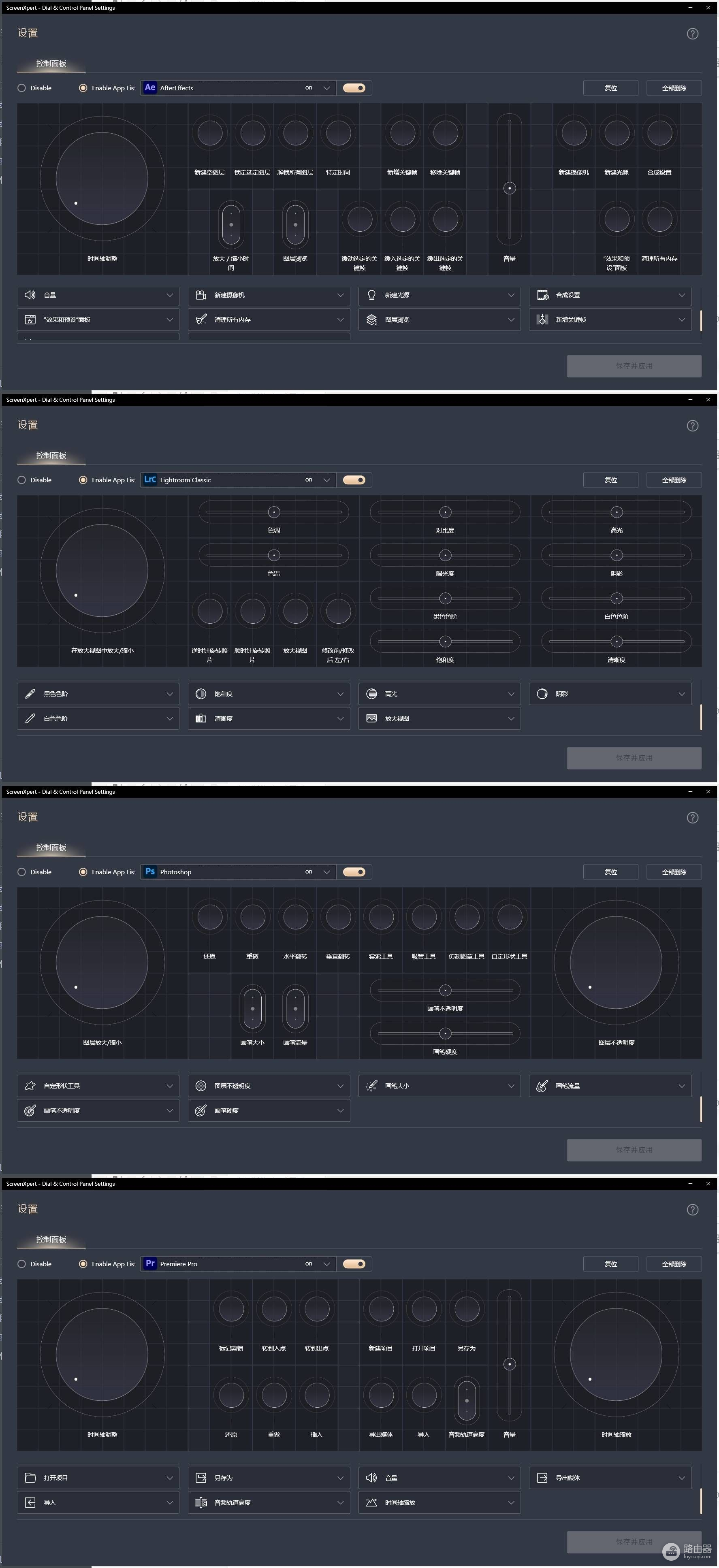Image resolution: width=719 pixels, height=1568 pixels.
Task: Click the brush icon beside 画笔大小 in Photoshop list
Action: click(371, 1086)
